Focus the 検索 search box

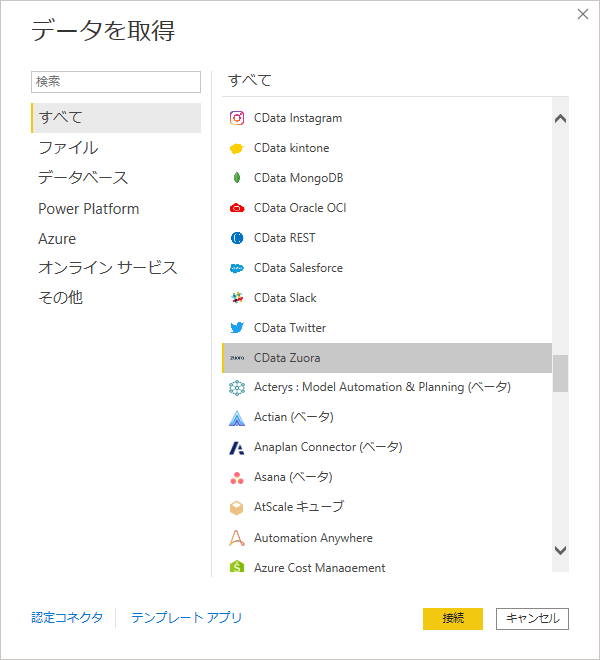116,82
